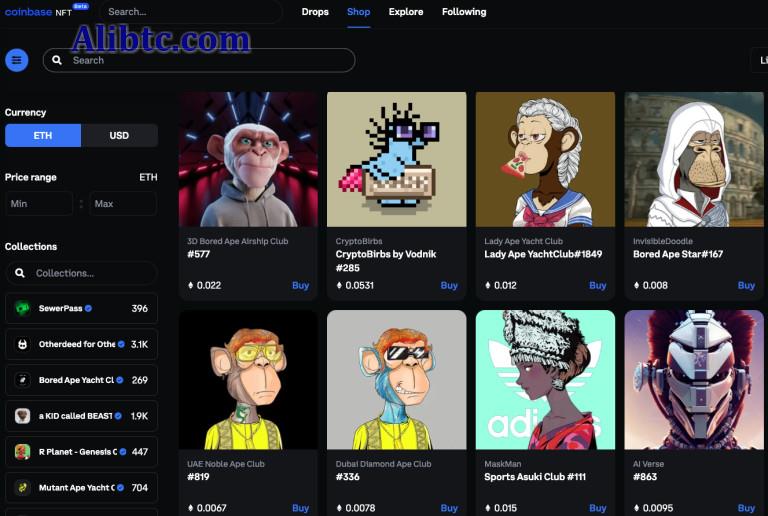Viewport: 768px width, 516px height.
Task: Buy Sports Asuki Club #111
Action: point(597,508)
